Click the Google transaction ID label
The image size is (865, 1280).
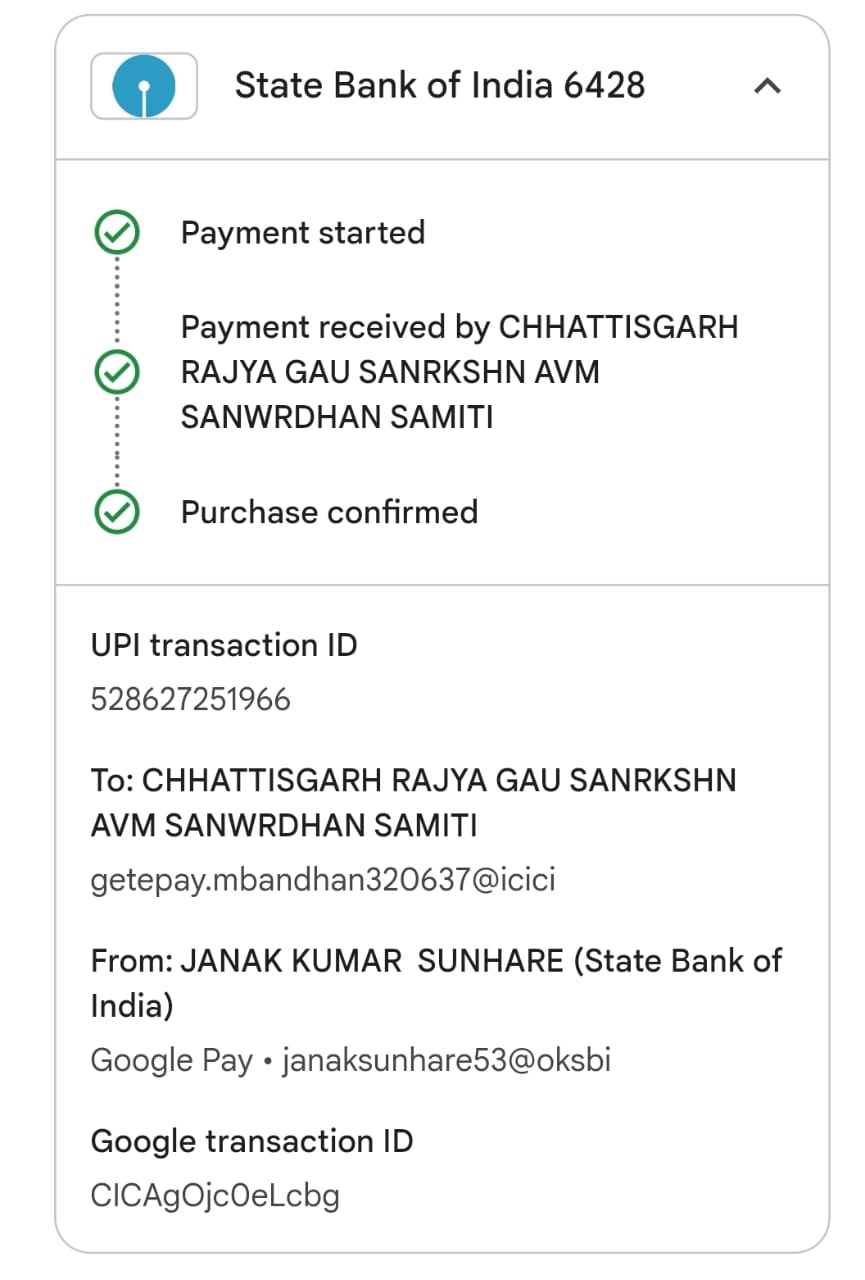pos(251,1141)
